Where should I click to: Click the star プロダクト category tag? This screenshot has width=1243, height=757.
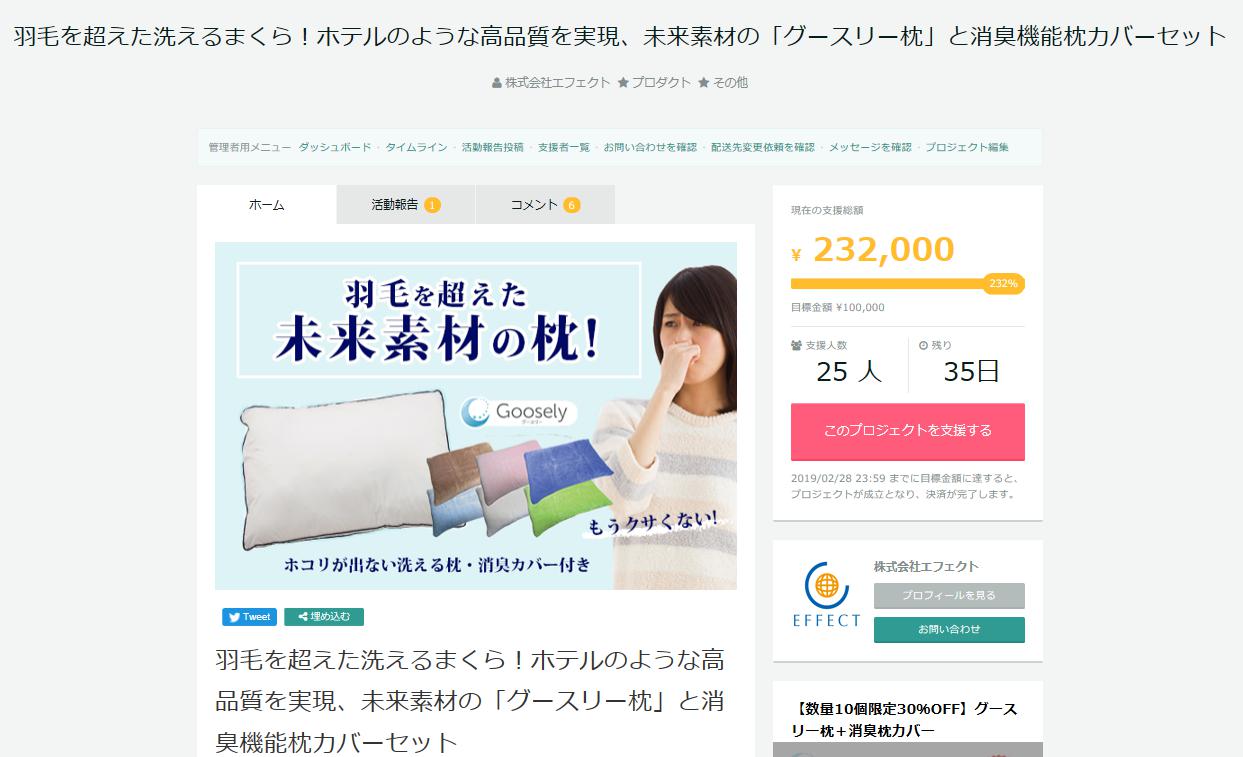click(x=654, y=83)
